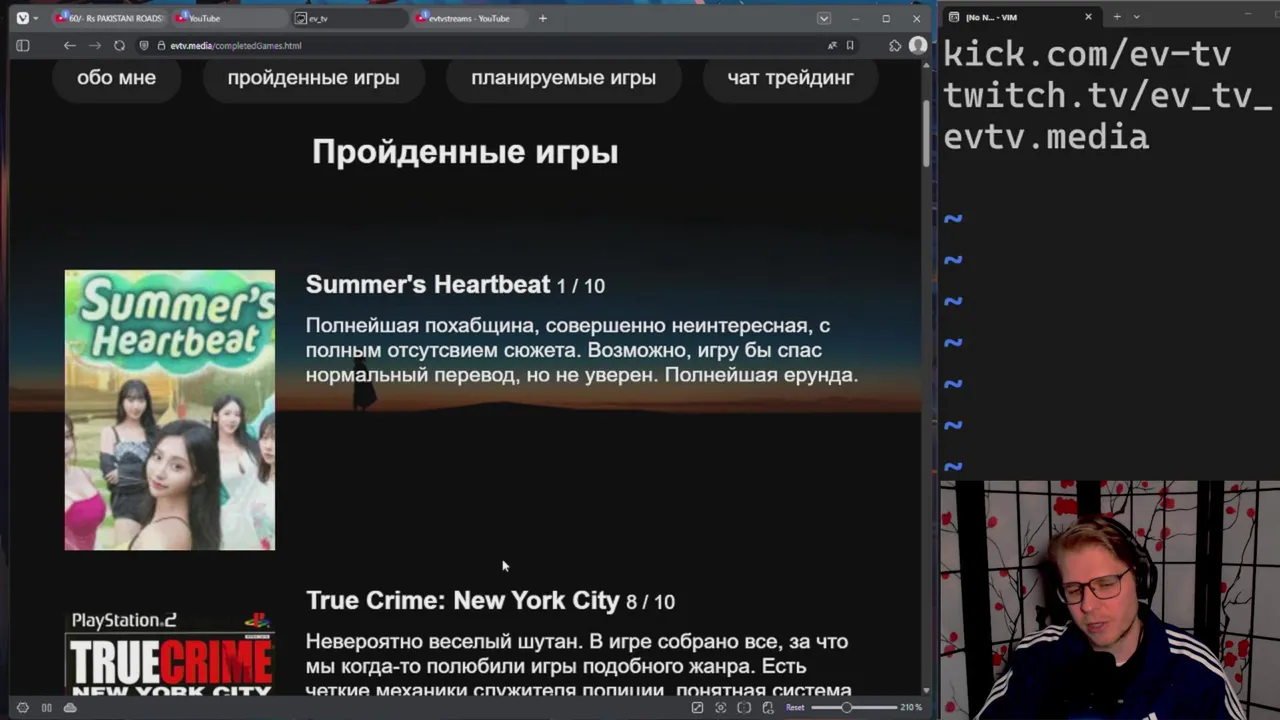Click the capture page icon in status bar
1280x720 pixels.
click(x=697, y=707)
